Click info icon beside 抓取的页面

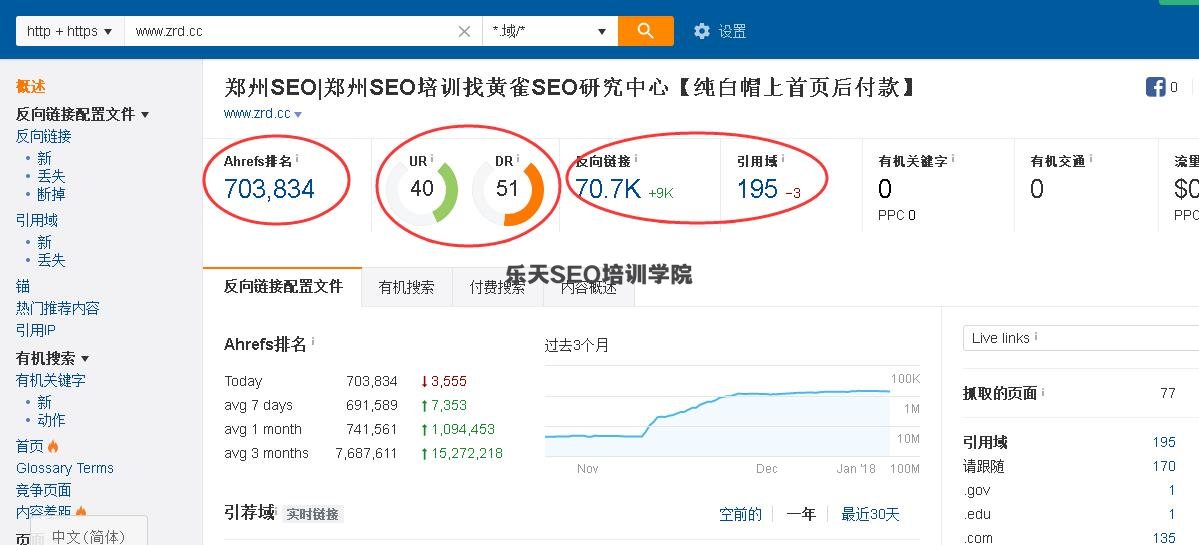point(1043,392)
